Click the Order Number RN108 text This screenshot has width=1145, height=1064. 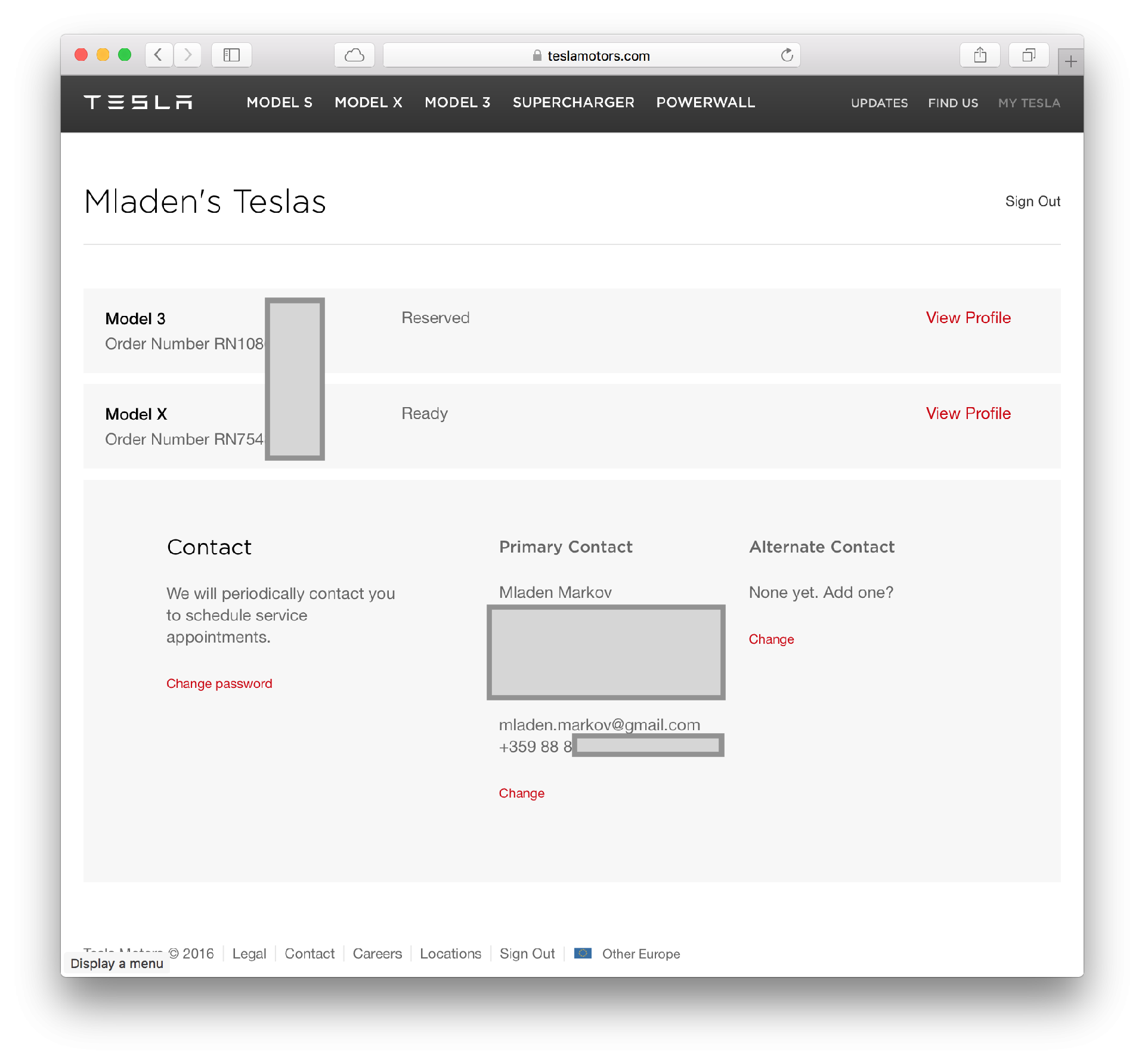tap(184, 344)
